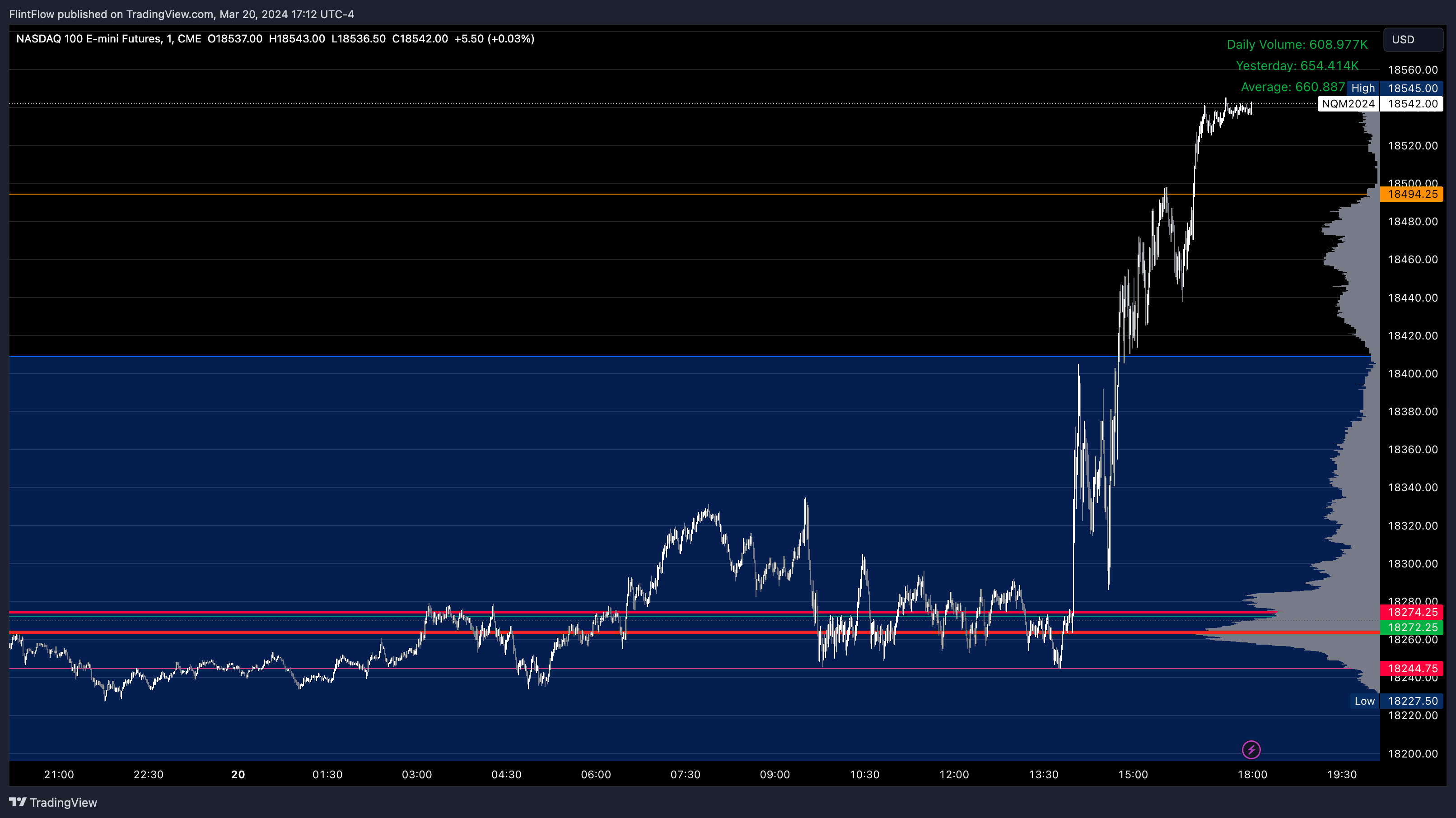Click the 13:30 time axis label
Screen dimensions: 1456x818
1043,775
